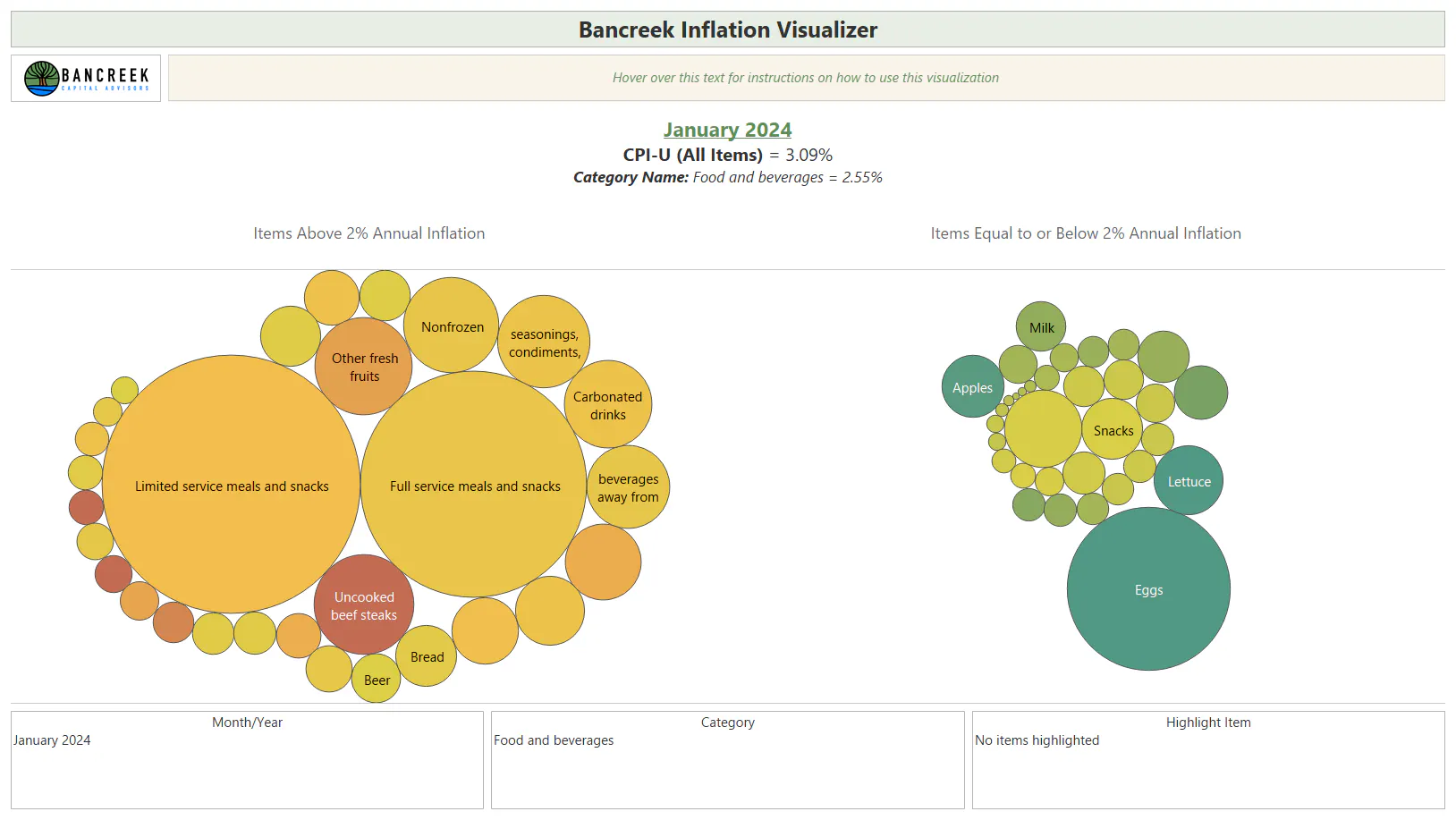Click the Apples bubble
Viewport: 1456px width, 820px height.
point(973,386)
